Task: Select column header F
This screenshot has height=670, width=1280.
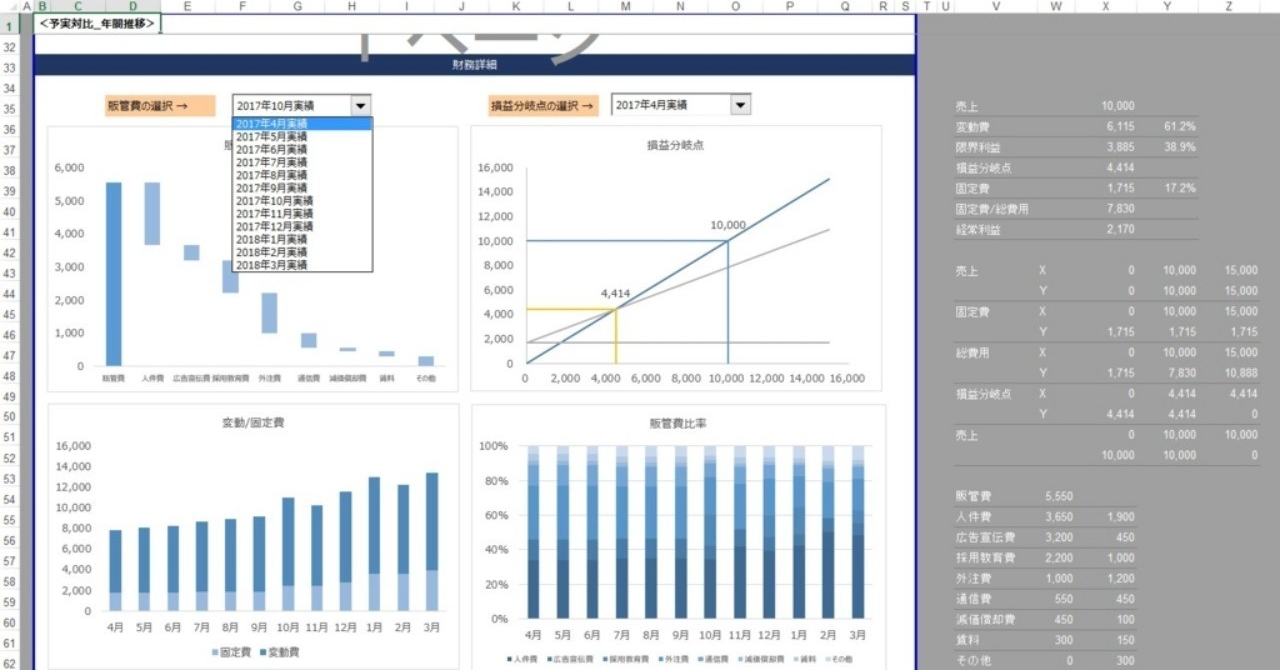Action: tap(243, 7)
